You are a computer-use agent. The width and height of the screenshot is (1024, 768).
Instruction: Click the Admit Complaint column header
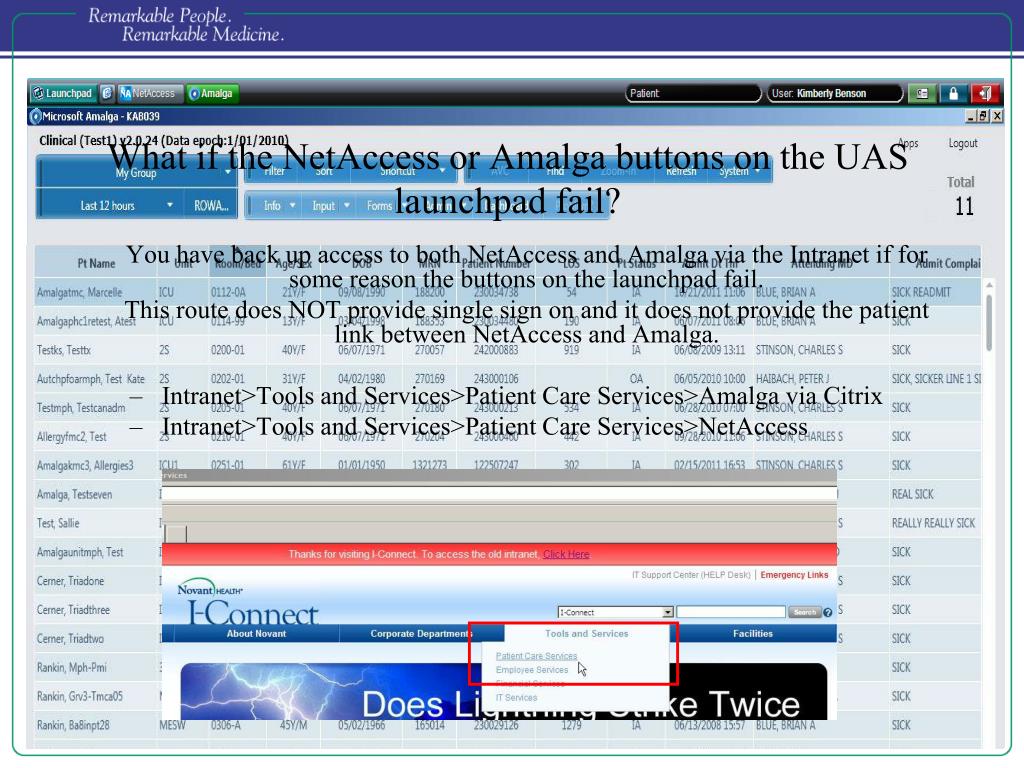(935, 263)
